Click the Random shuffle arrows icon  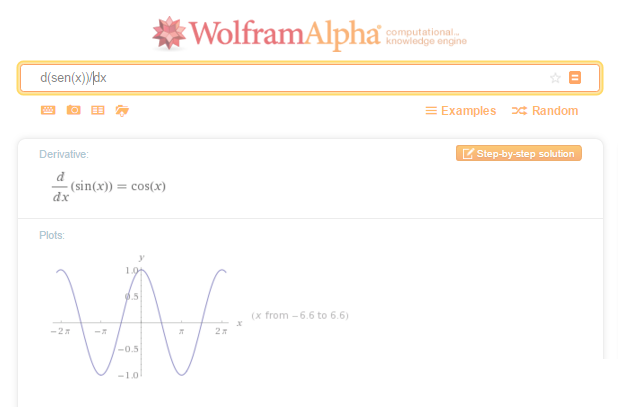point(520,111)
